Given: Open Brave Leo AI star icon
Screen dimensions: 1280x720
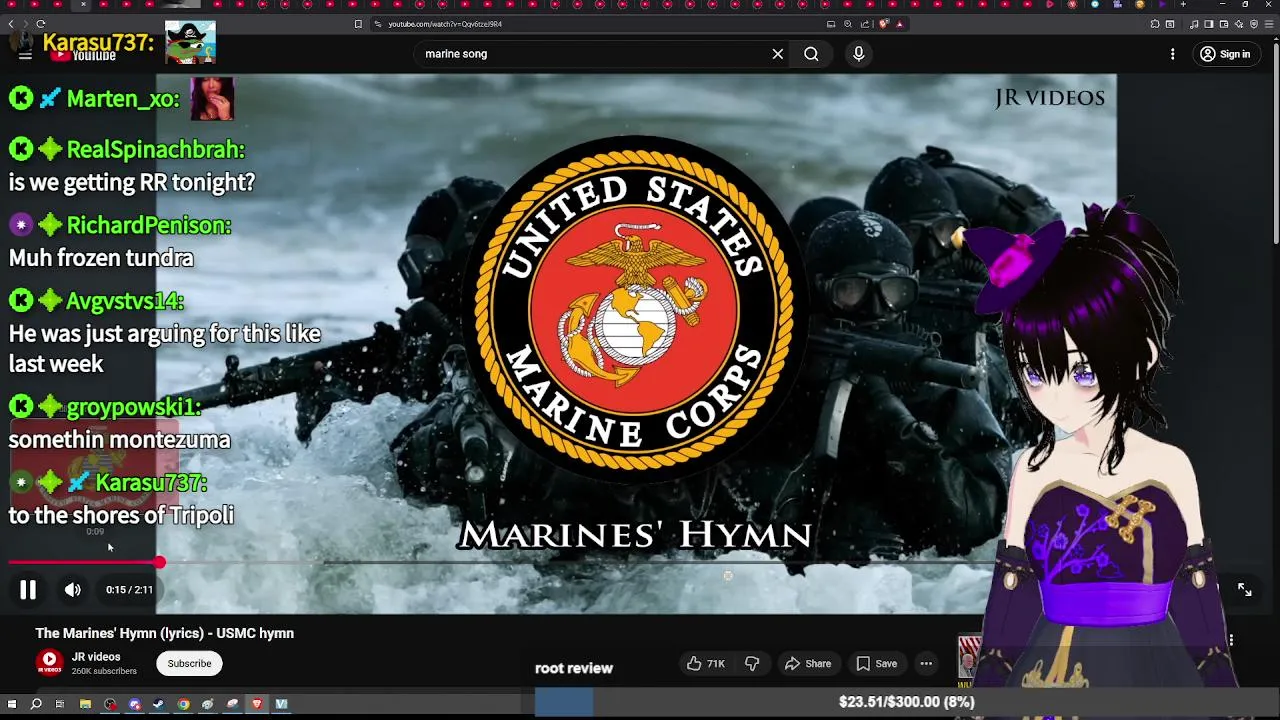Looking at the screenshot, I should click(x=1239, y=24).
